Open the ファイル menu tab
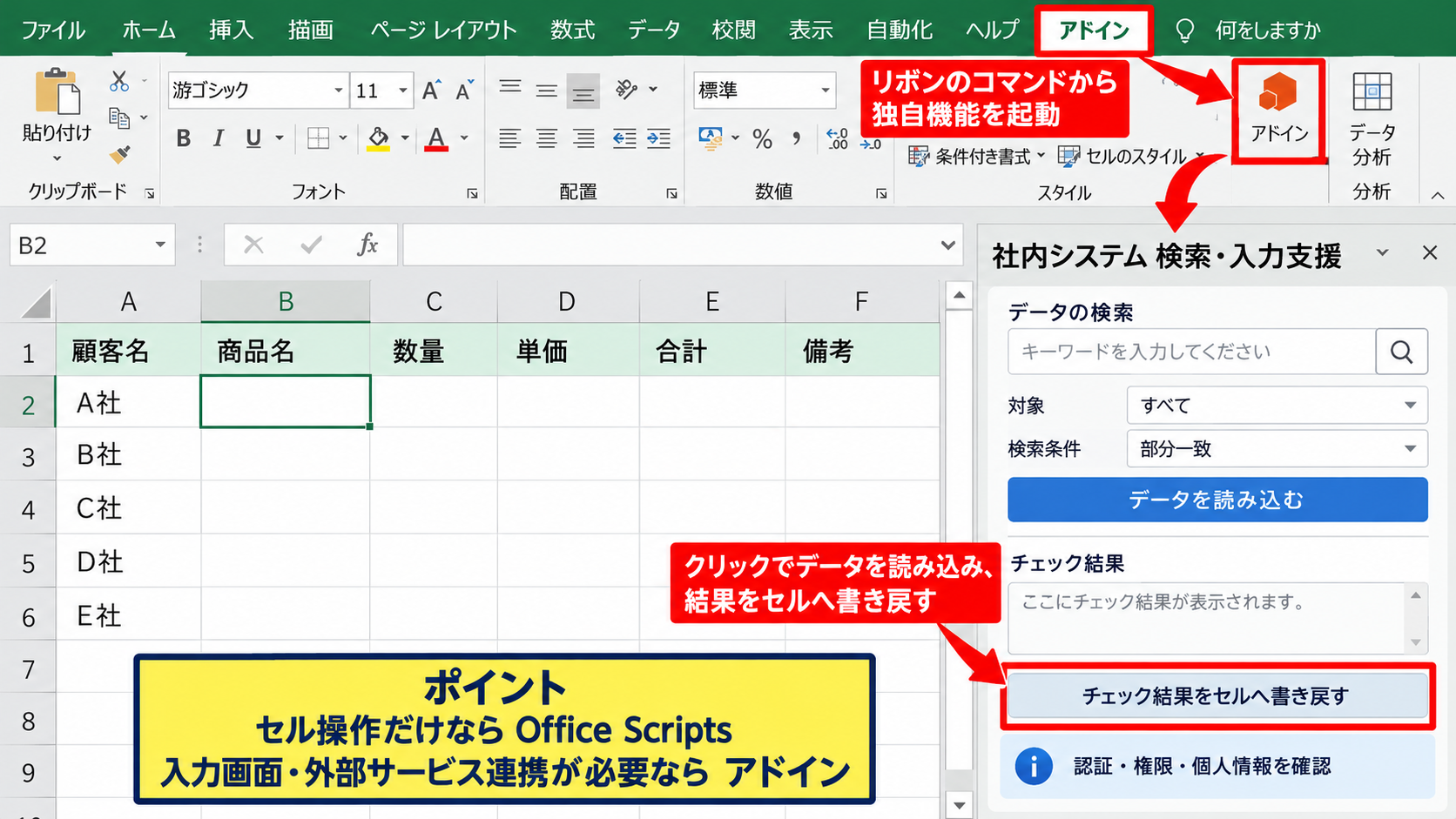1456x819 pixels. (52, 30)
